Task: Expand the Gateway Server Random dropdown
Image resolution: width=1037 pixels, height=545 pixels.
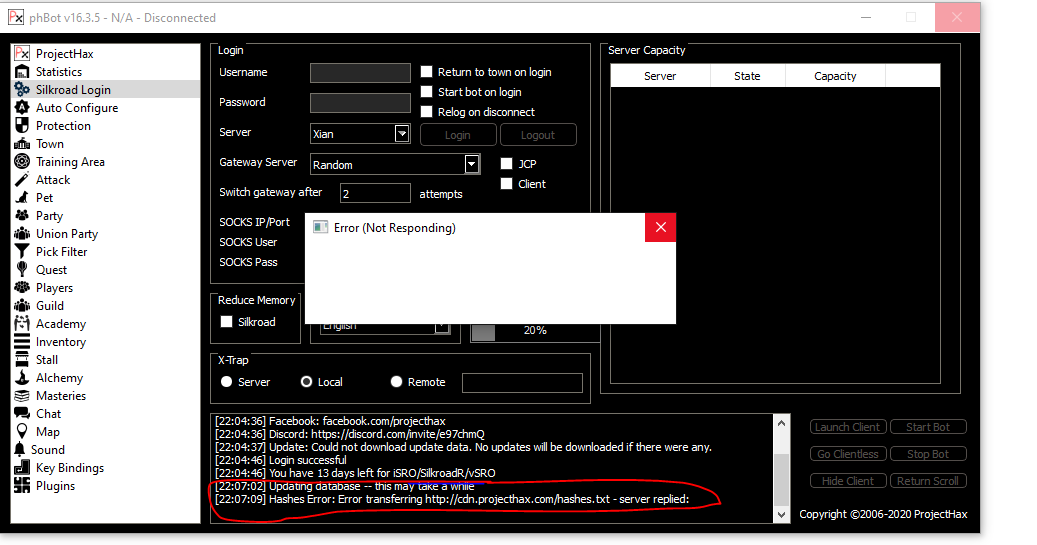Action: pos(472,164)
